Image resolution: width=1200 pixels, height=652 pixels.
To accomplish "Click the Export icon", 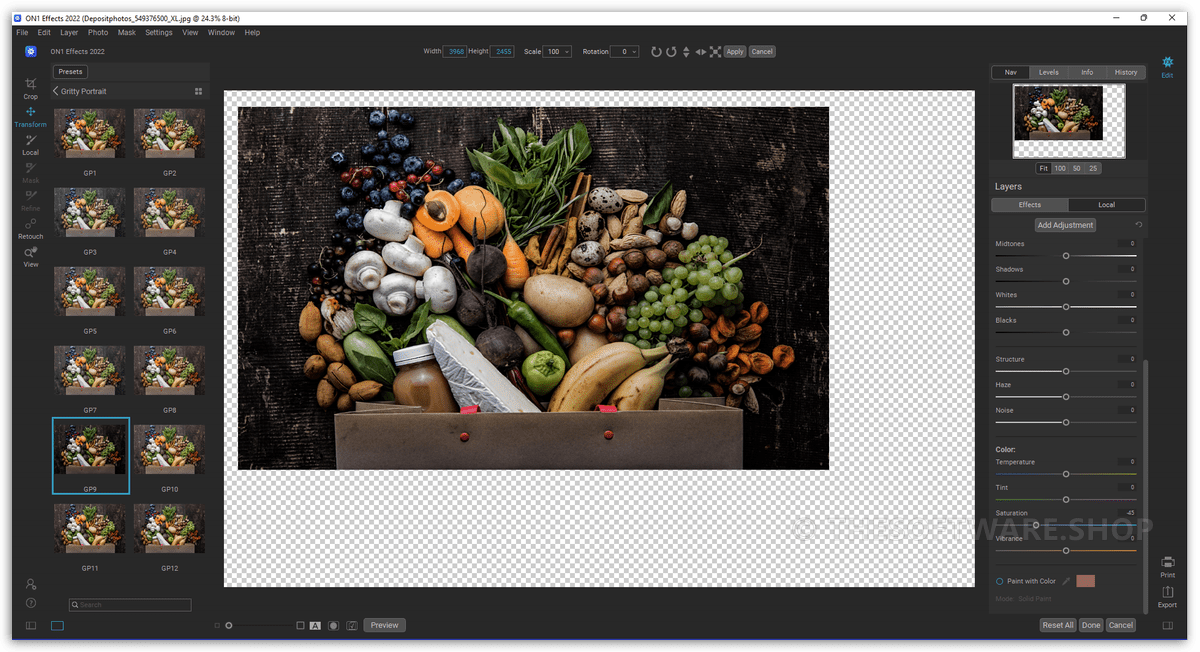I will pyautogui.click(x=1167, y=597).
